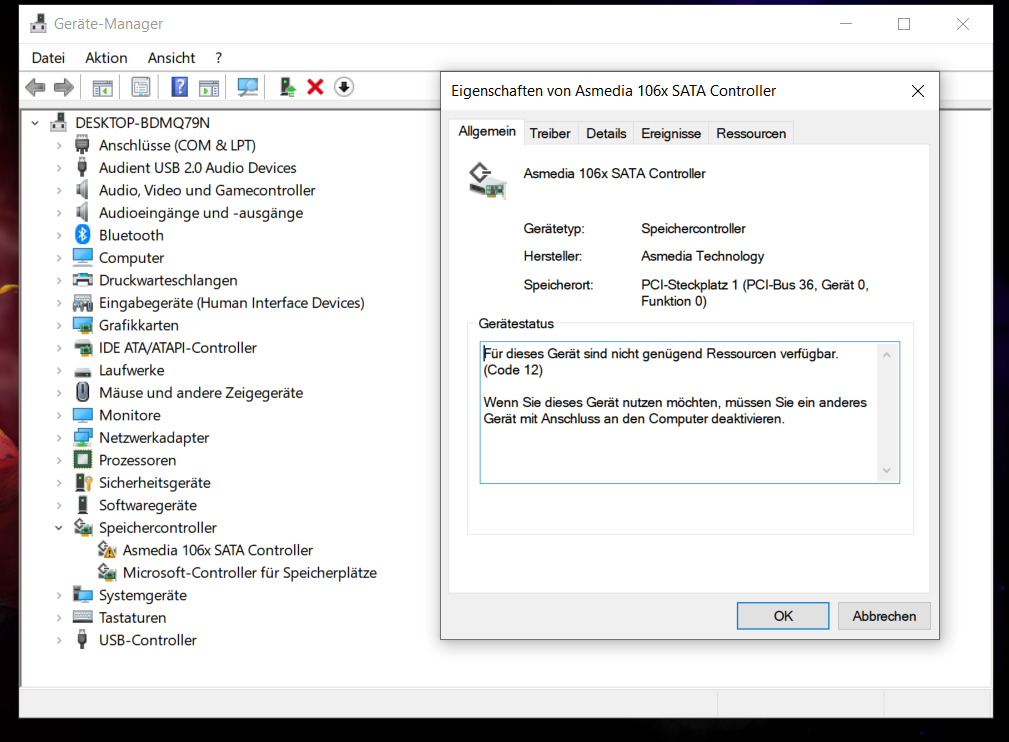Select the Computer entry
Viewport: 1009px width, 742px height.
pos(131,258)
